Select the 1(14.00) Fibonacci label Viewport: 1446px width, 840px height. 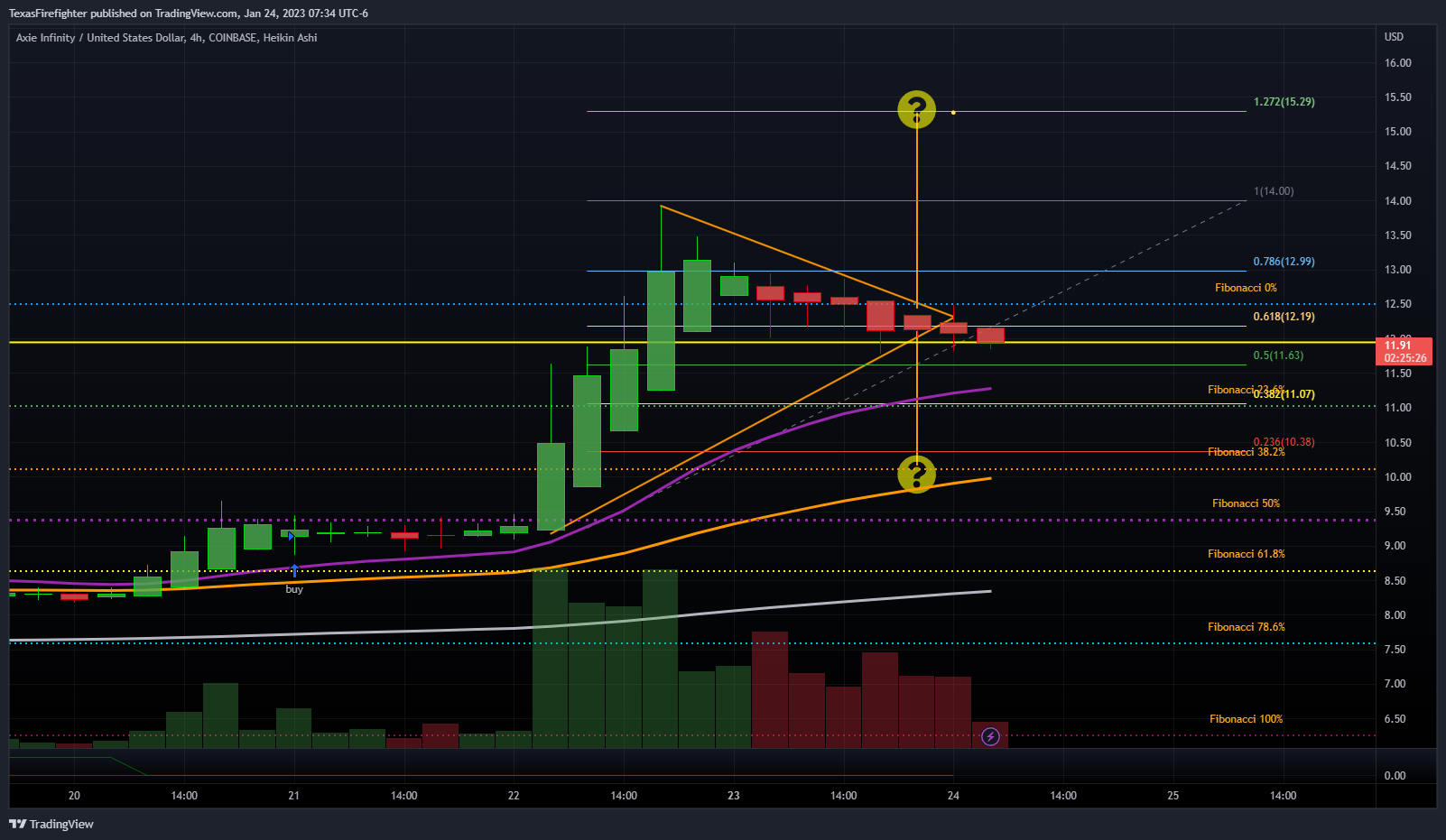(x=1274, y=191)
